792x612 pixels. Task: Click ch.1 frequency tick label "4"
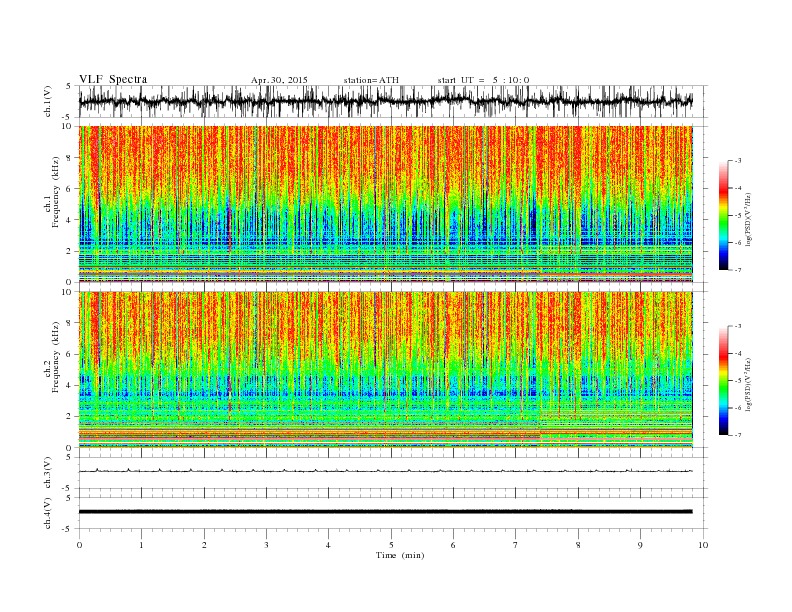(x=70, y=220)
